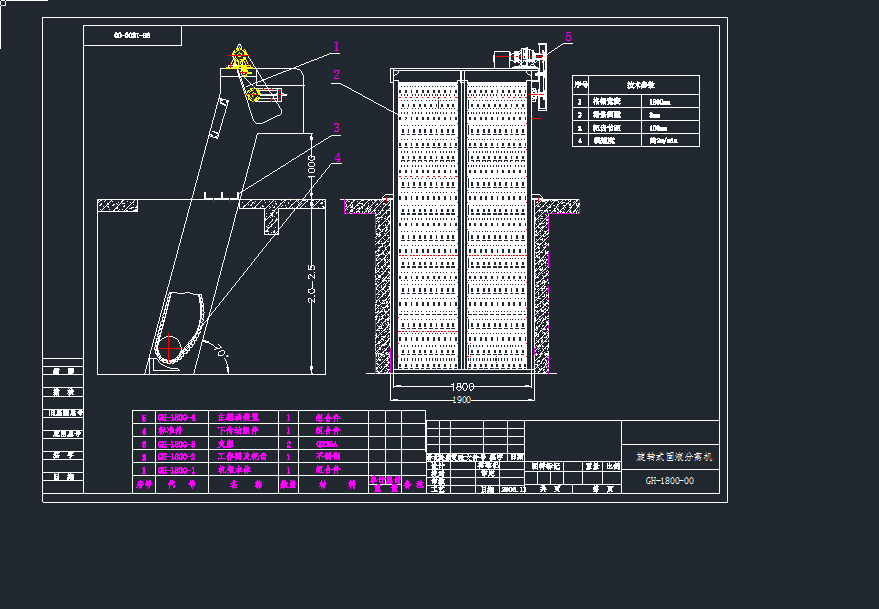Select the magenta callout number 1
Viewport: 879px width, 609px height.
pos(337,47)
